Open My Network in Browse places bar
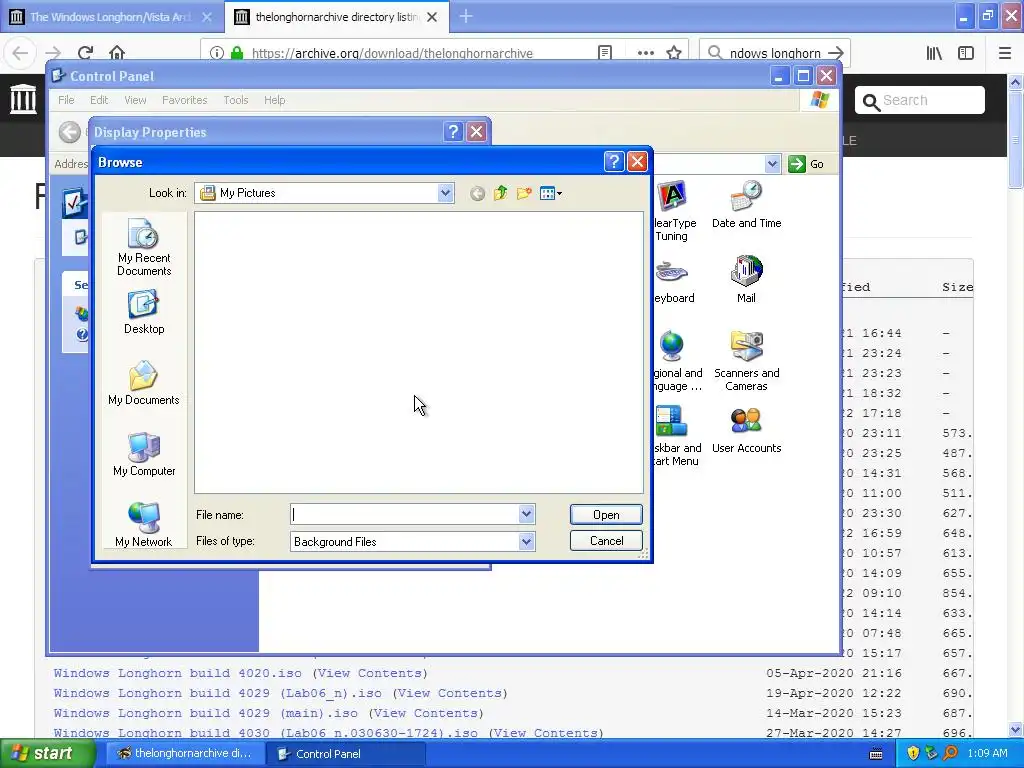 tap(144, 525)
